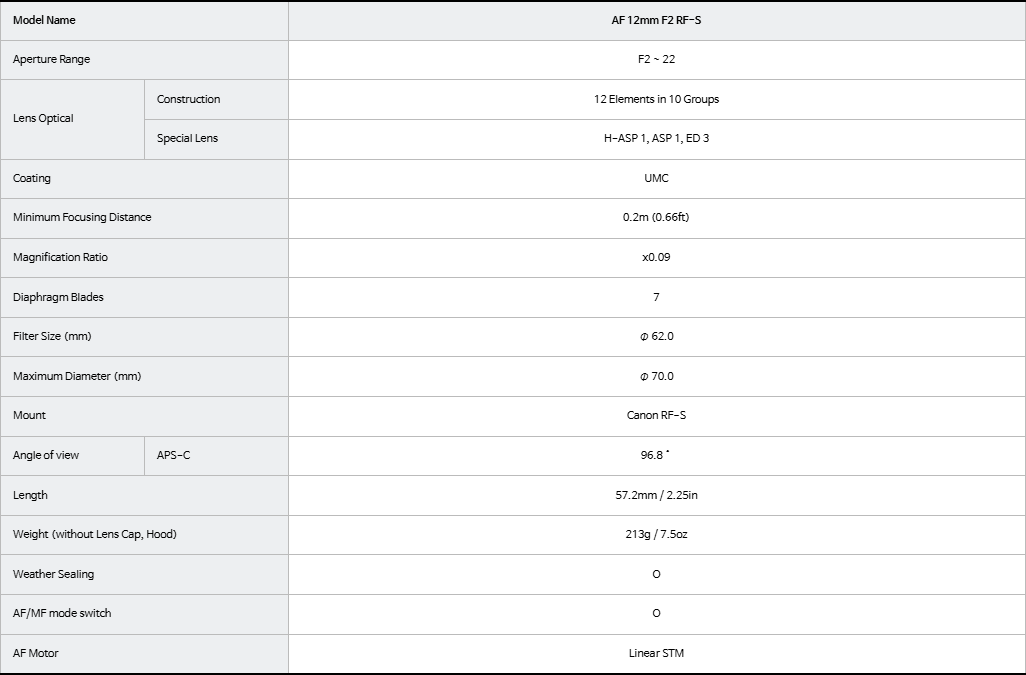
Task: Click the APS-C sub-label cell
Action: pyautogui.click(x=216, y=456)
